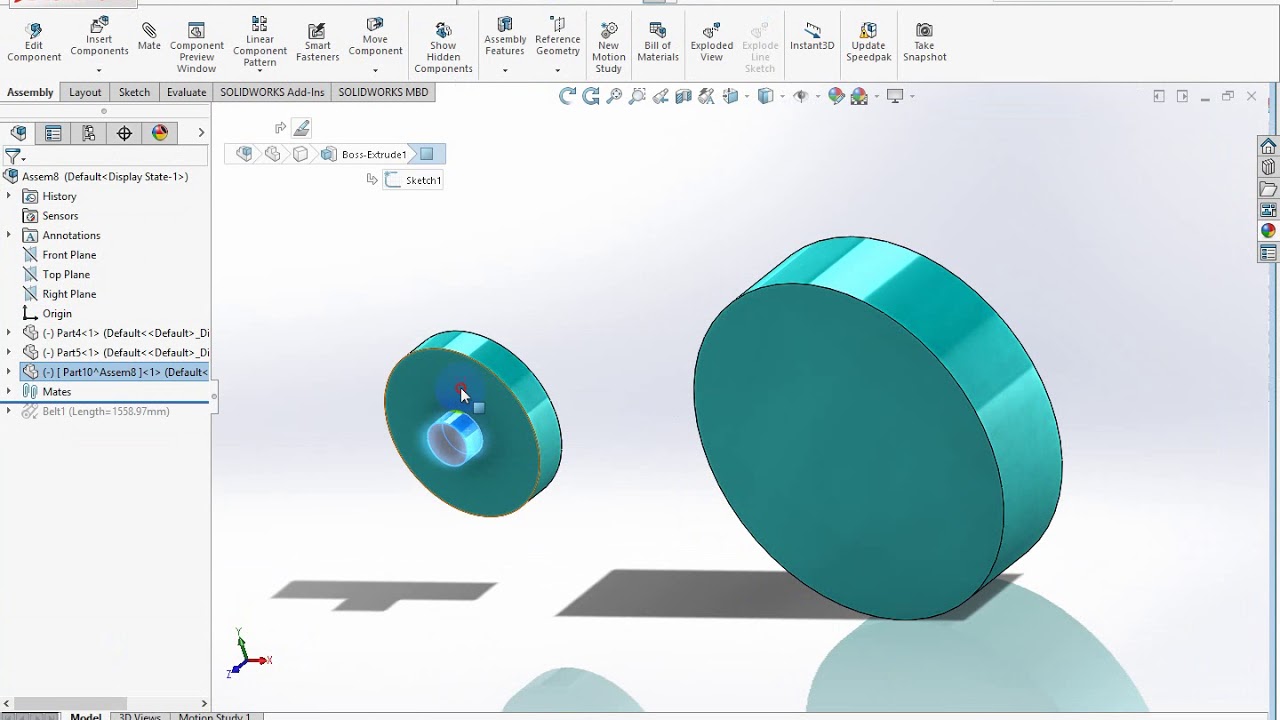Select the Mate tool
The height and width of the screenshot is (720, 1280).
(149, 38)
